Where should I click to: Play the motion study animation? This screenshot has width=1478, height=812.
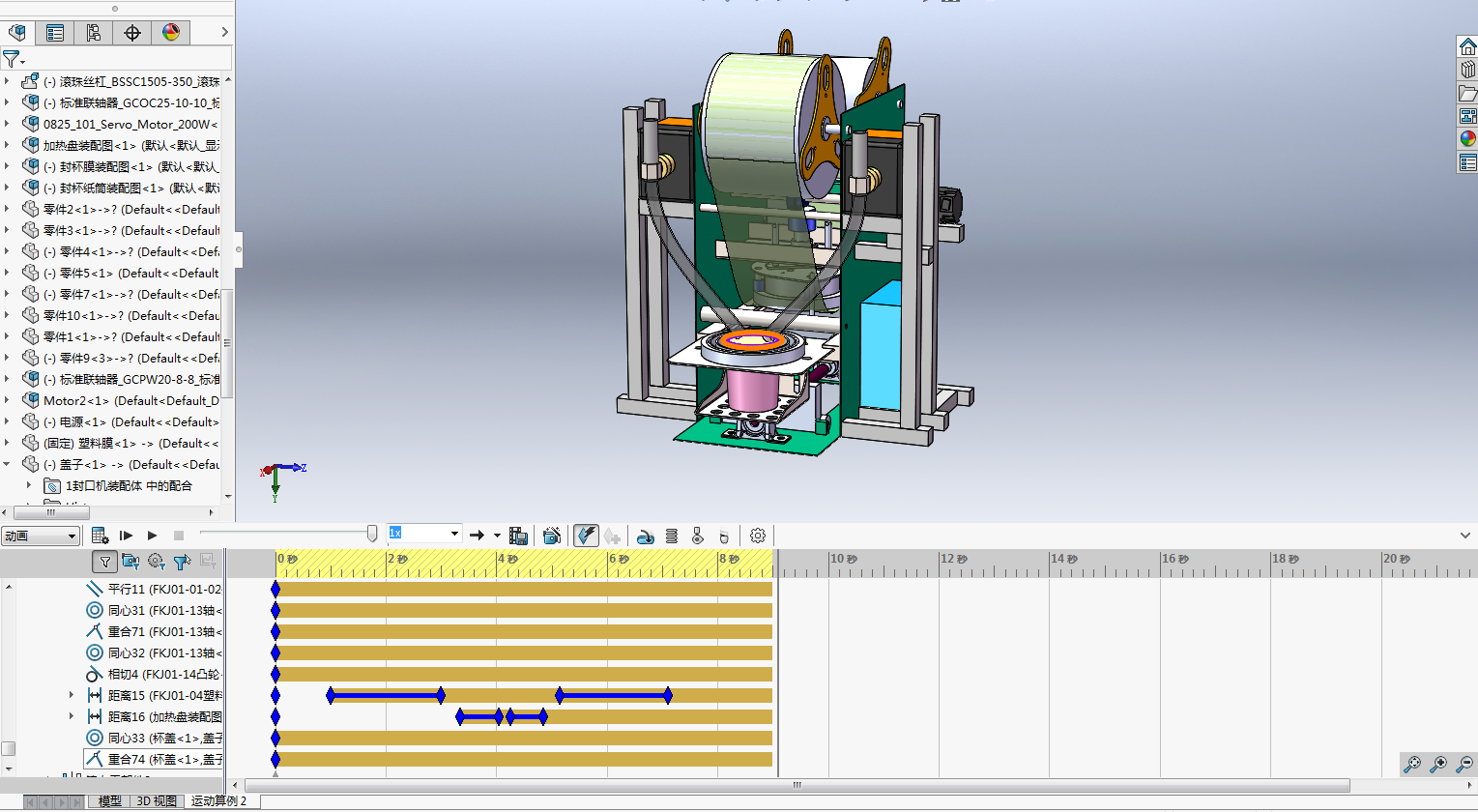tap(152, 535)
